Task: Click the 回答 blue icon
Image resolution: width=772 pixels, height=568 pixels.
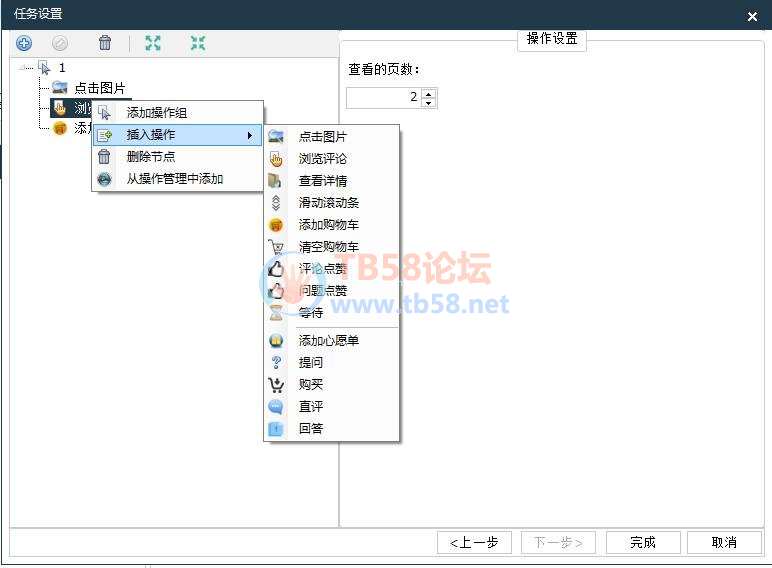Action: 276,429
